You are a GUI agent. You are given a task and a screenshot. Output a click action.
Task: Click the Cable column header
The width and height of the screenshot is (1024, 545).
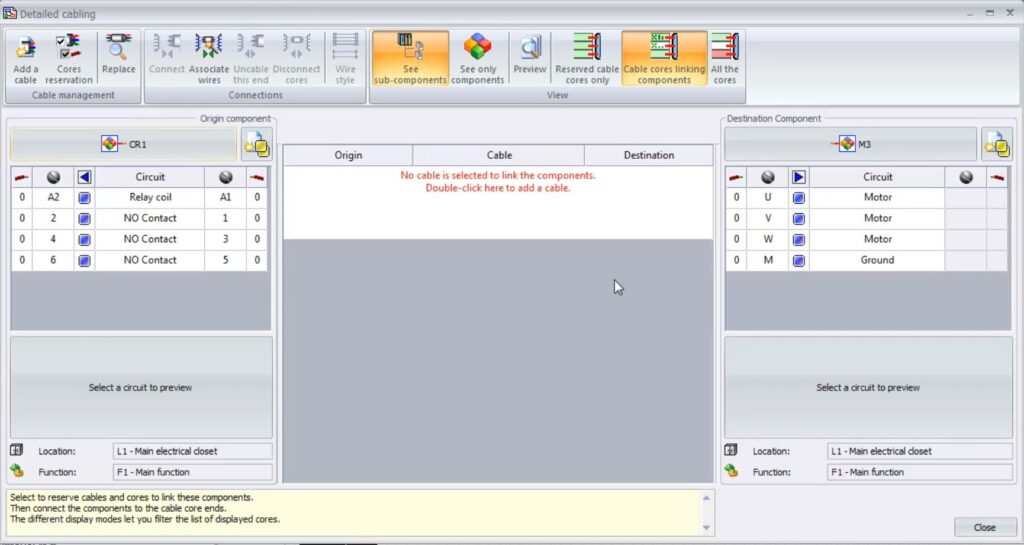(x=499, y=155)
